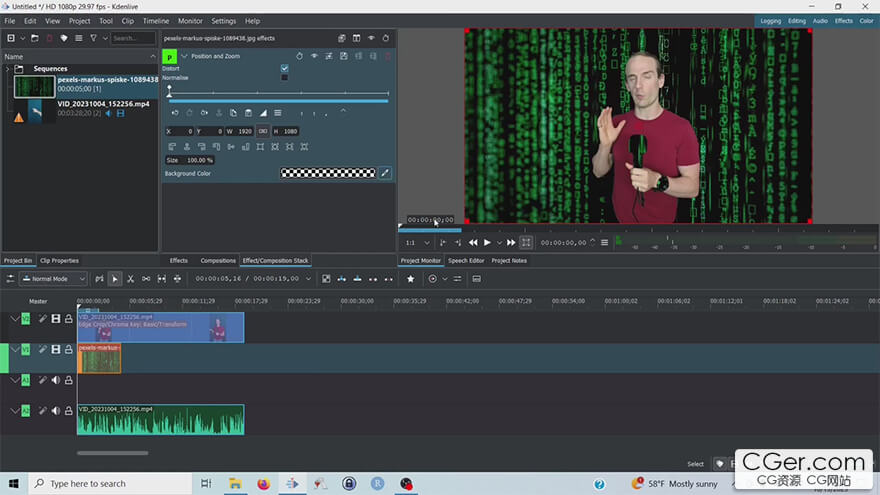The width and height of the screenshot is (880, 495).
Task: Play the project monitor preview
Action: point(487,242)
